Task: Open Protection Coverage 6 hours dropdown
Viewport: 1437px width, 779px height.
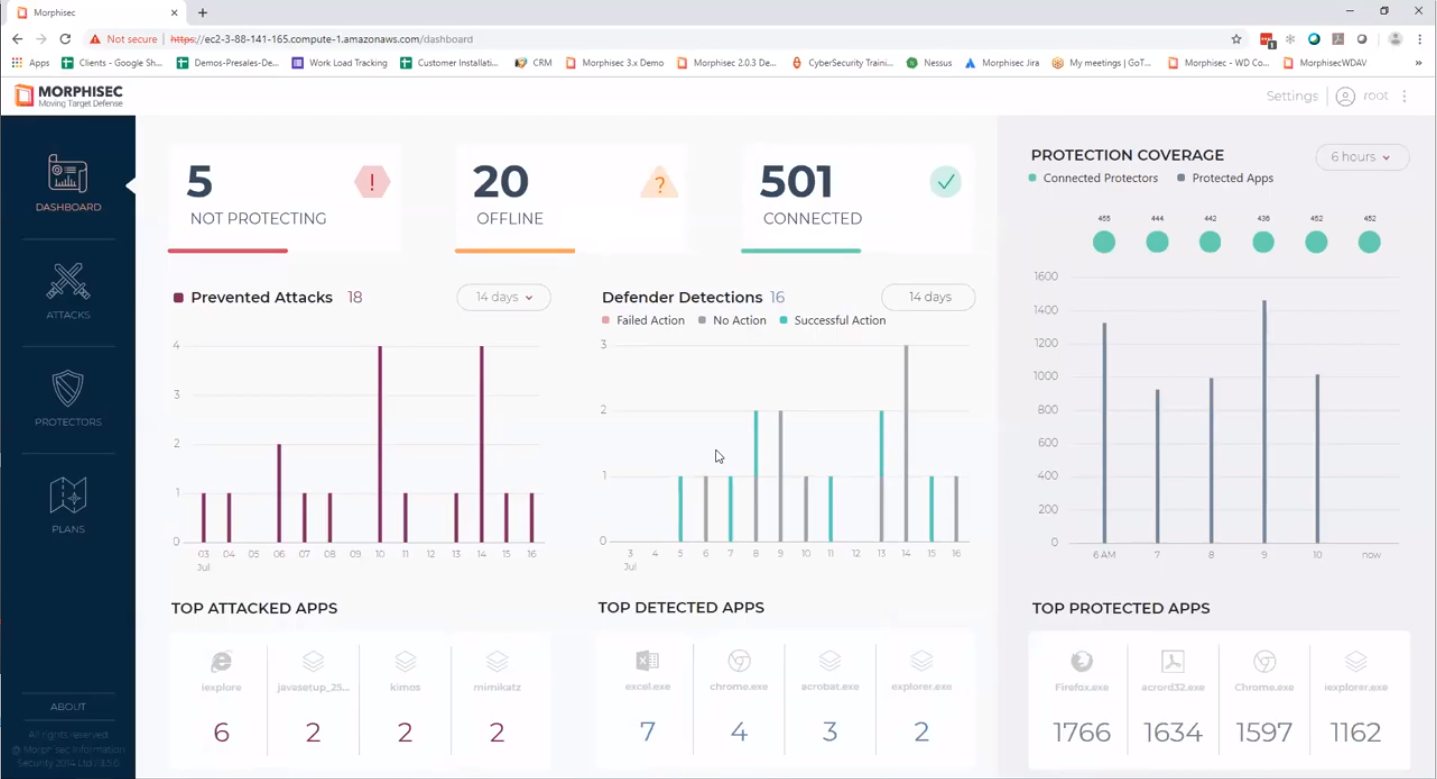Action: pos(1362,157)
